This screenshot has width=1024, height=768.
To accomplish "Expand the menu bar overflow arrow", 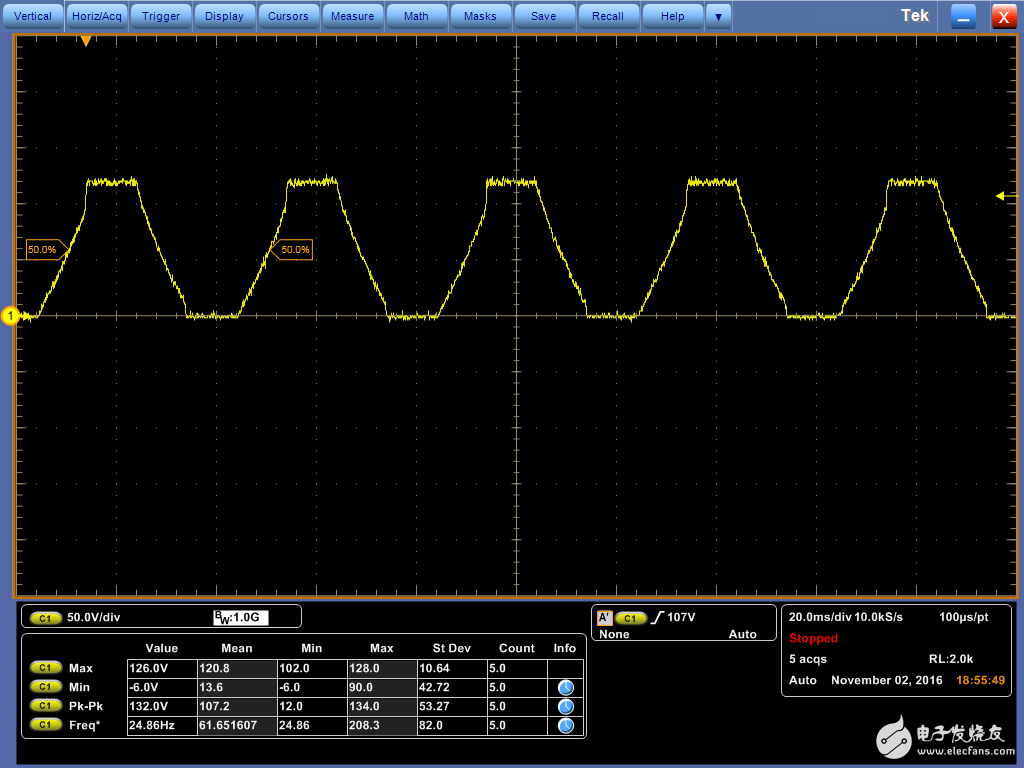I will pos(717,16).
